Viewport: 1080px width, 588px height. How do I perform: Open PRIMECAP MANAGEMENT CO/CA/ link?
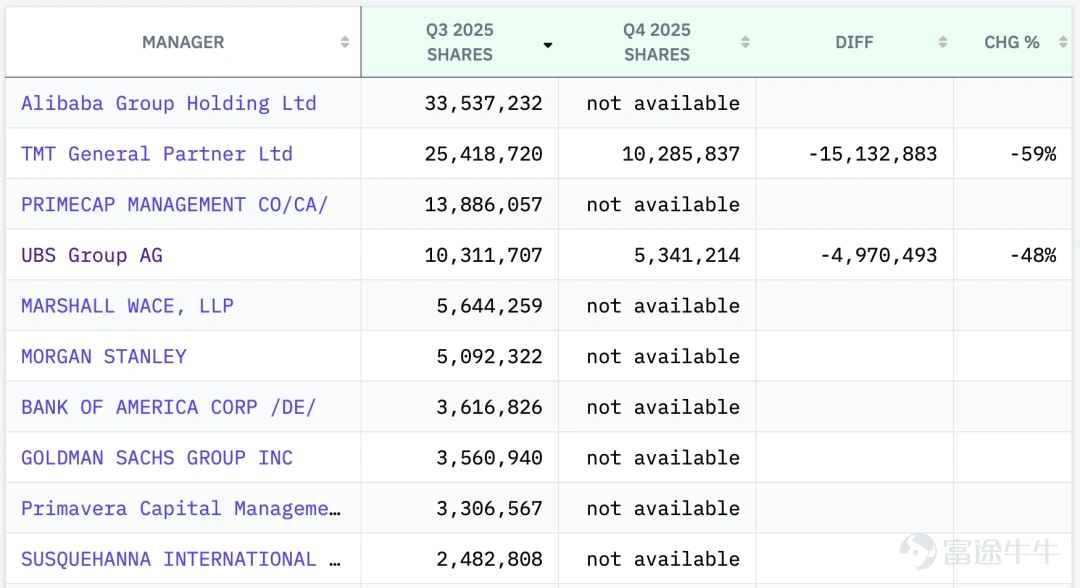click(174, 204)
